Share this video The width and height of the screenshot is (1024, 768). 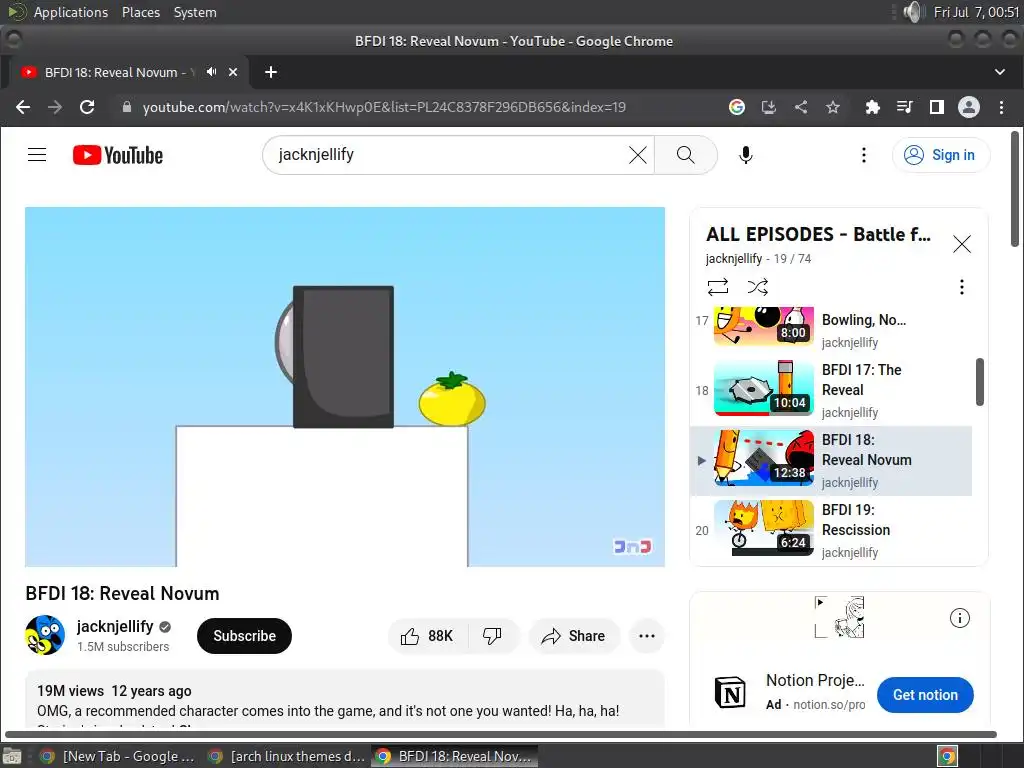coord(573,636)
